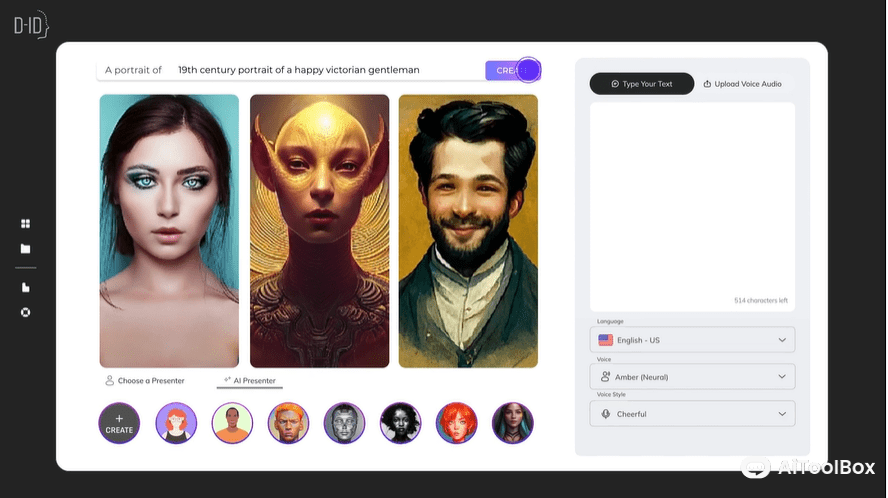
Task: Click the D-ID logo
Action: click(30, 25)
